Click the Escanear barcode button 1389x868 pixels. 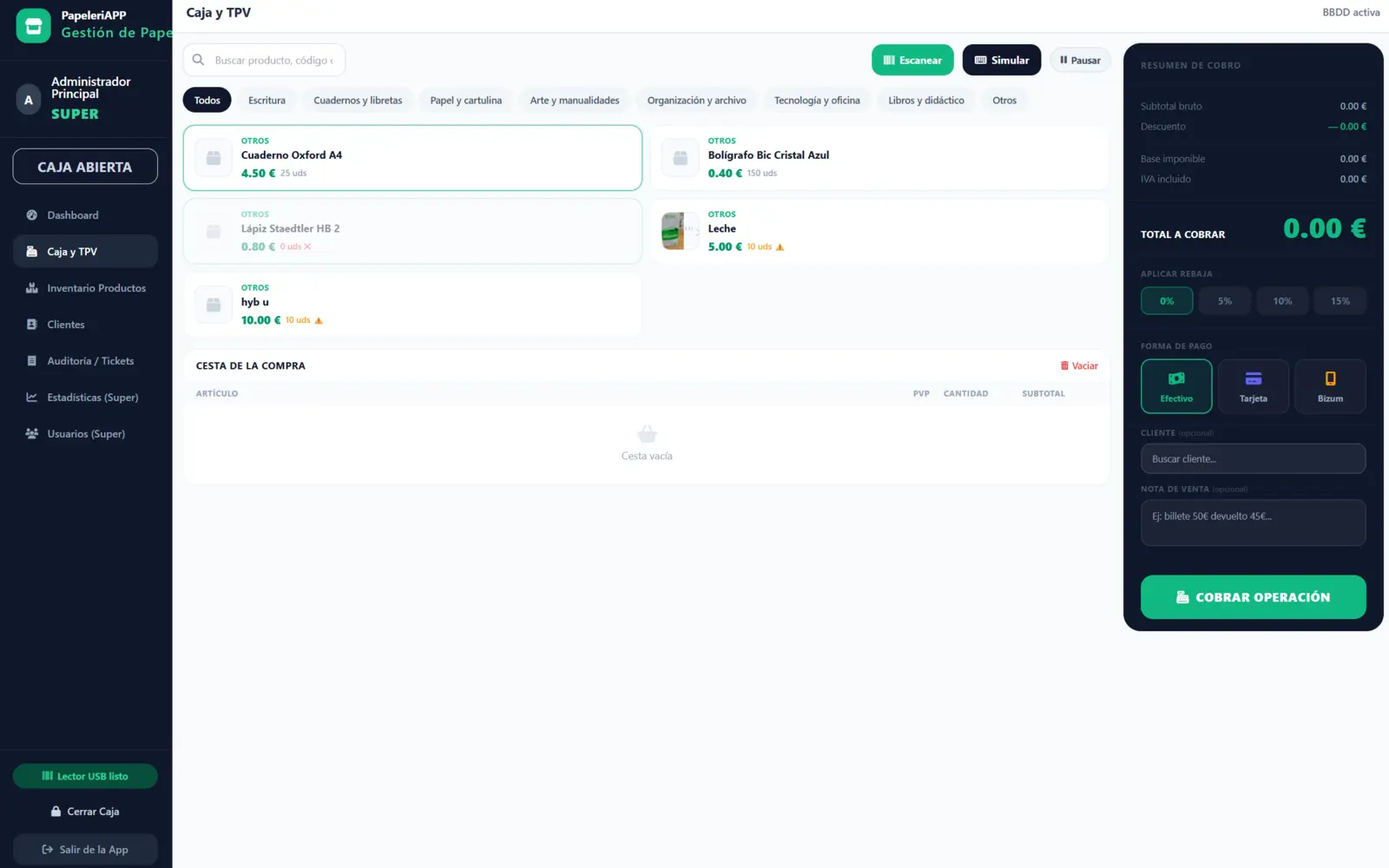tap(912, 60)
